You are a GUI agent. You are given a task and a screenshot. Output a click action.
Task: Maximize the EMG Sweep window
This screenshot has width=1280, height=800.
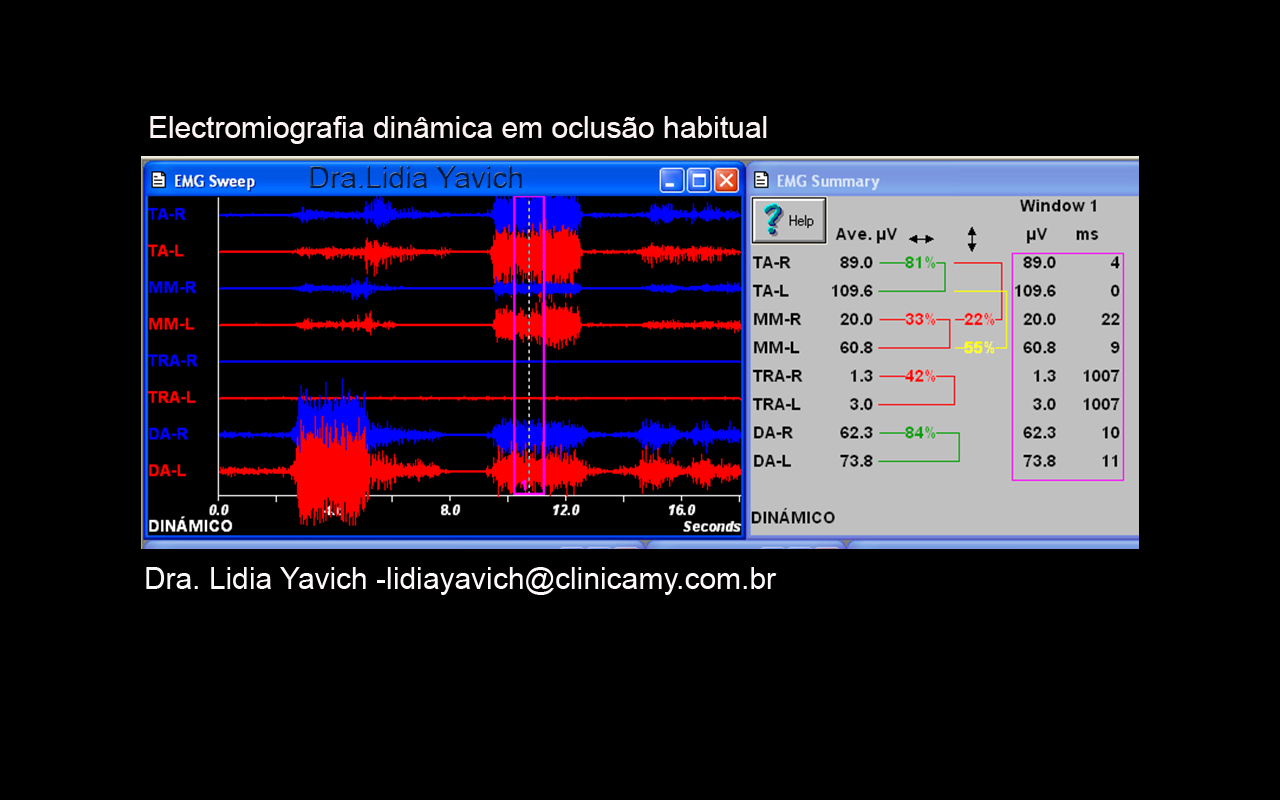coord(699,181)
